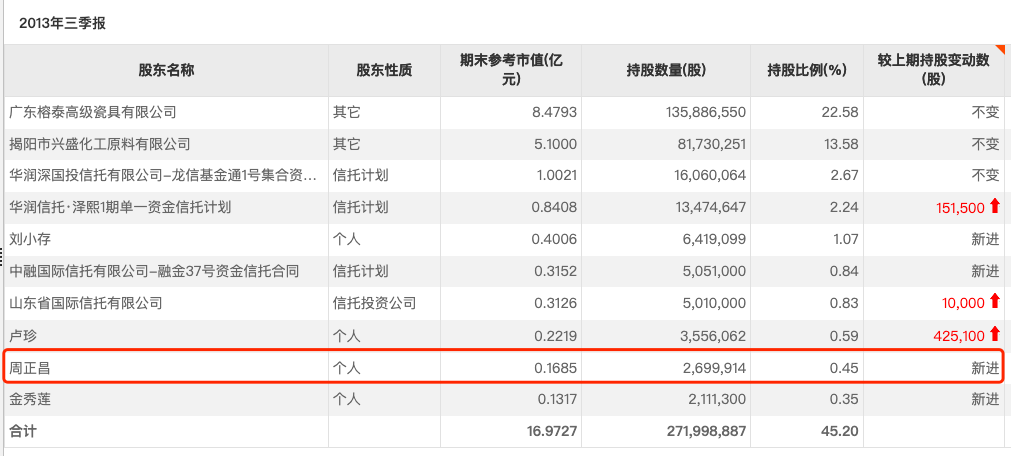
Task: Open 华润信托·泽熙1期单一资金信托计划 entry
Action: 120,207
